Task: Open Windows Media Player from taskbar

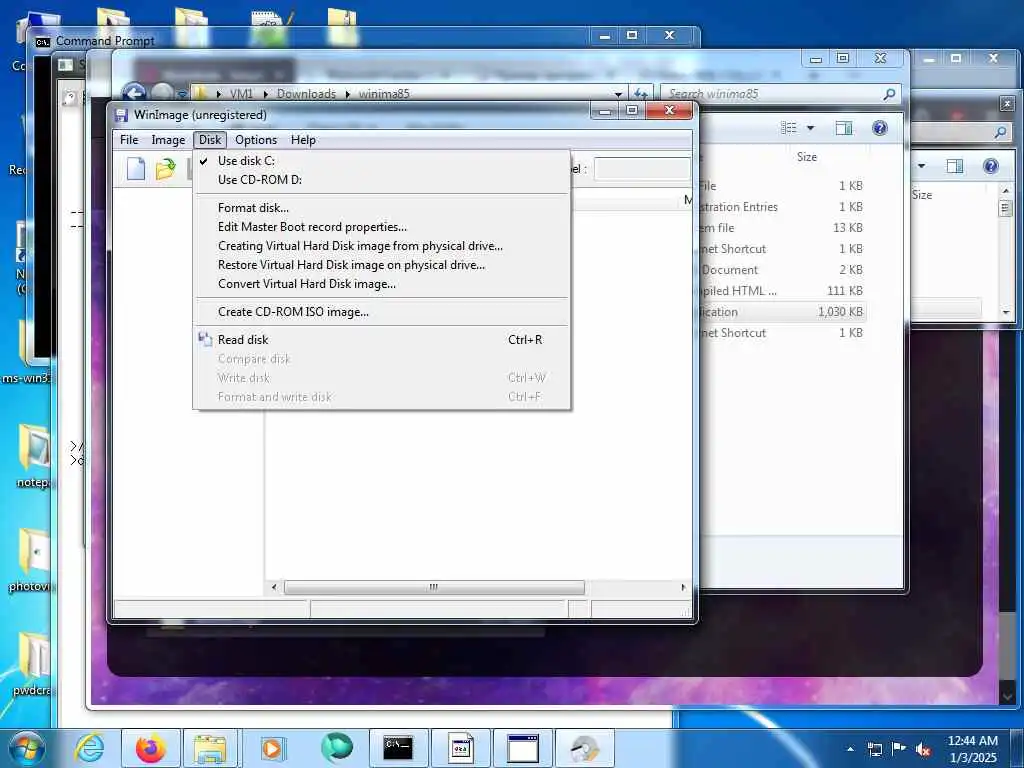Action: [x=272, y=749]
